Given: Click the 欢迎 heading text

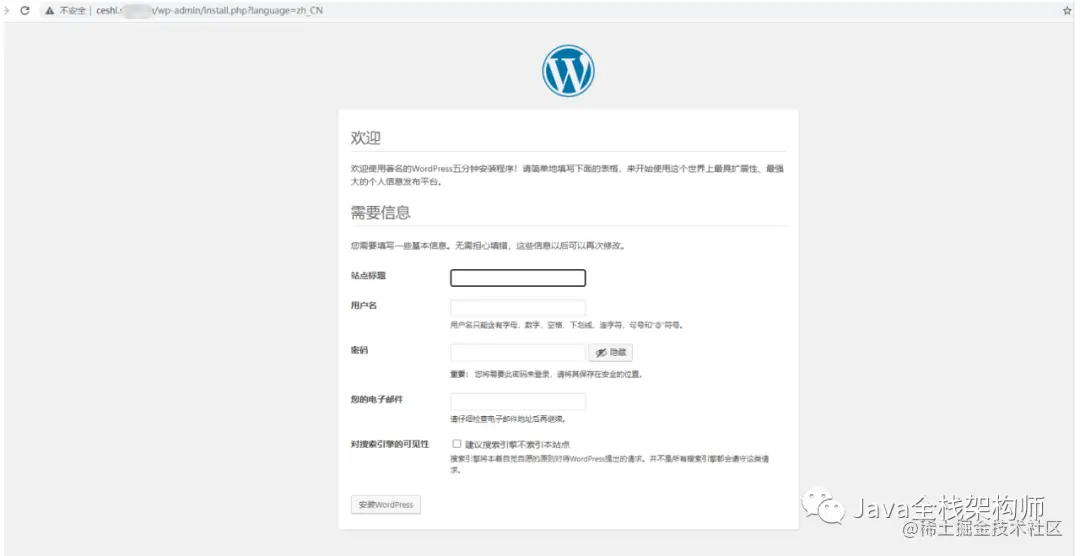Looking at the screenshot, I should (x=366, y=138).
